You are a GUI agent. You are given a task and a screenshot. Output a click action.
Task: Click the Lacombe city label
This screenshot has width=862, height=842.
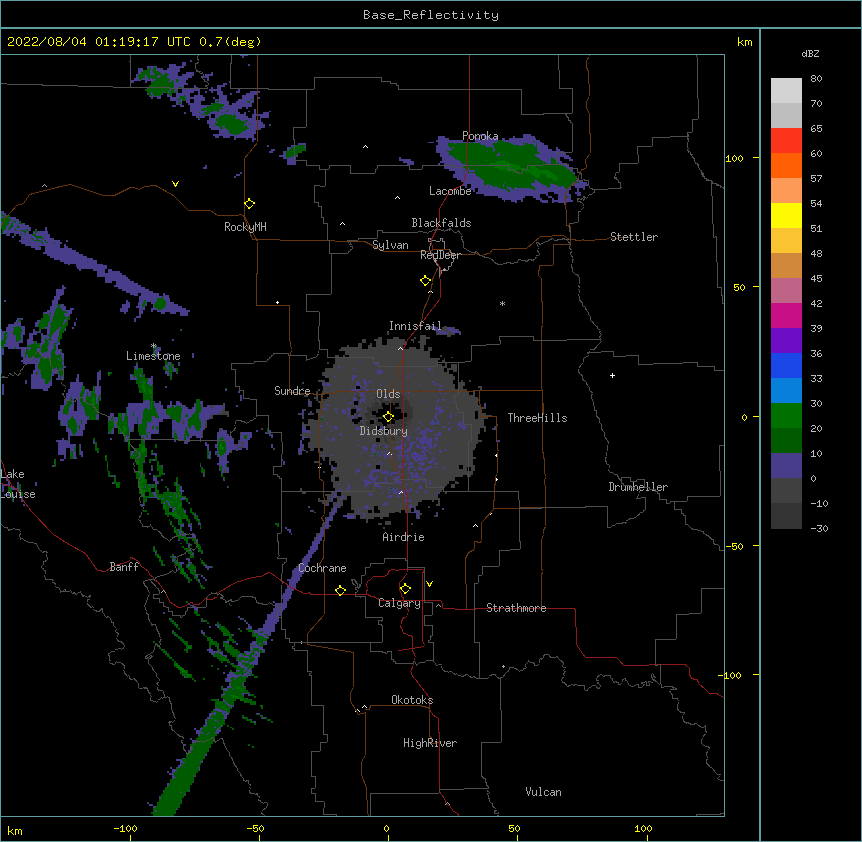pyautogui.click(x=450, y=191)
